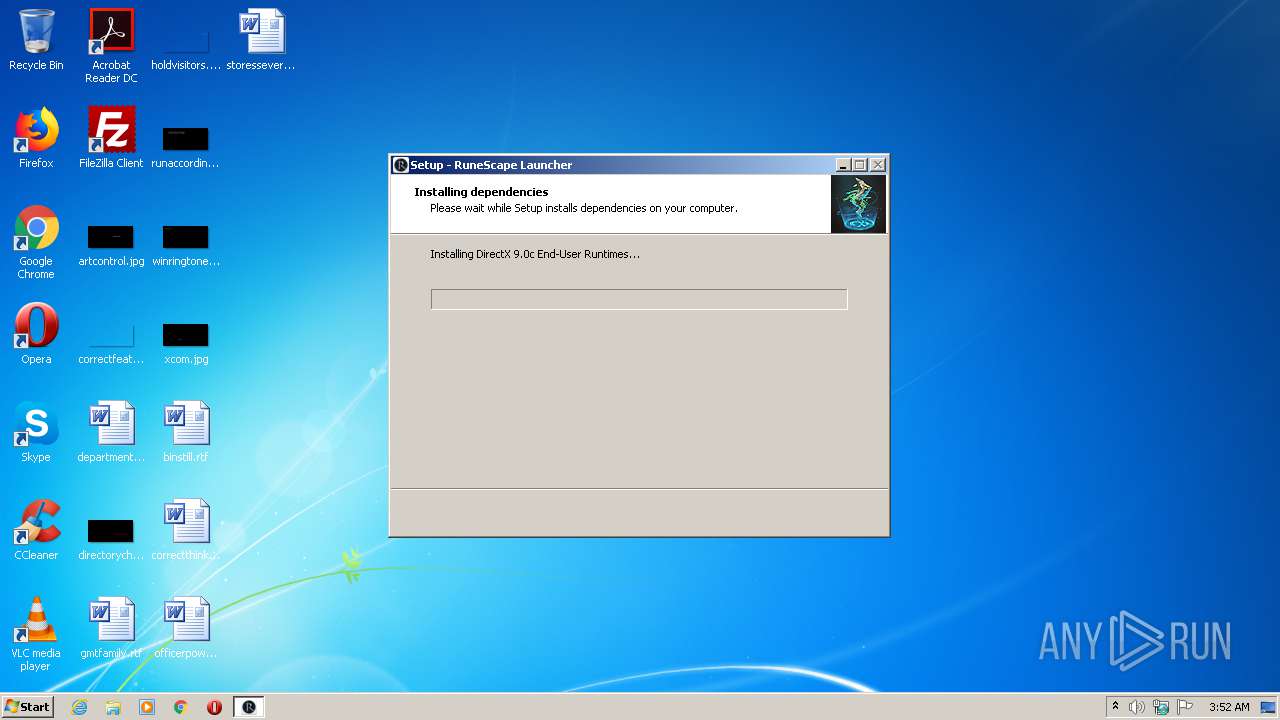Select the winringtone desktop file
This screenshot has width=1280, height=720.
coord(186,245)
